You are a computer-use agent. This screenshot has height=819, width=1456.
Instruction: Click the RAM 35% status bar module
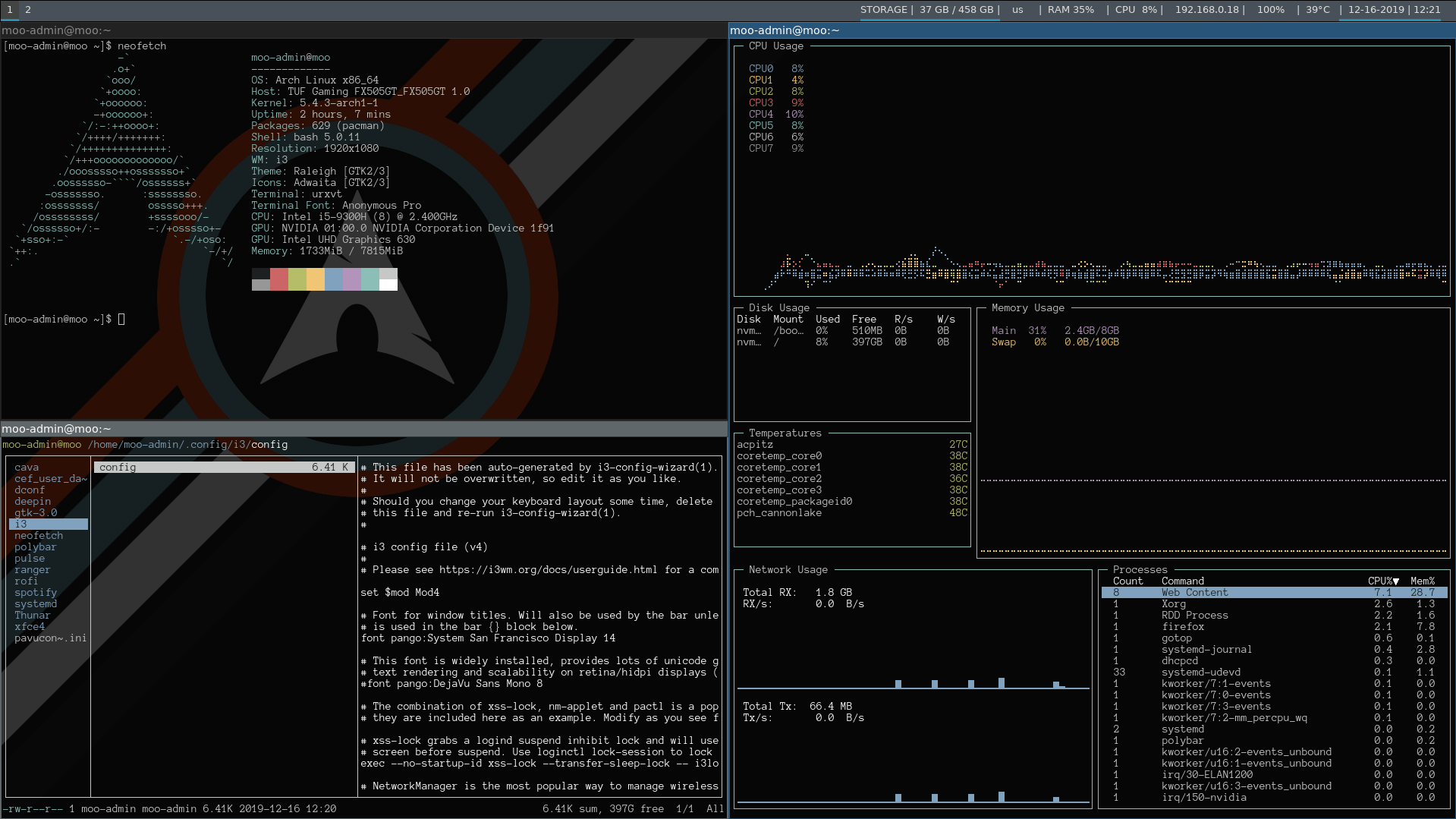pyautogui.click(x=1071, y=10)
